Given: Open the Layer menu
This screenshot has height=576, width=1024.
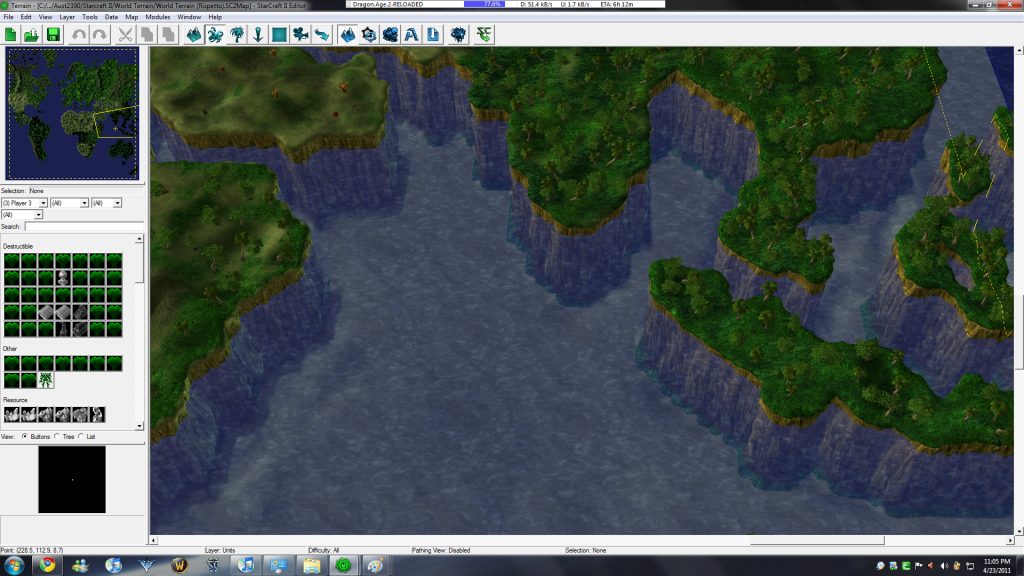Looking at the screenshot, I should (x=67, y=17).
